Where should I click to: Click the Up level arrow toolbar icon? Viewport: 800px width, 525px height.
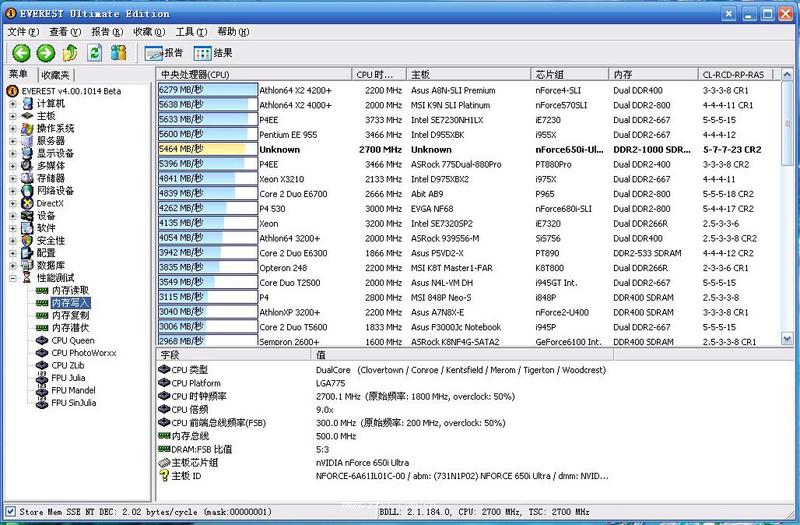click(70, 53)
